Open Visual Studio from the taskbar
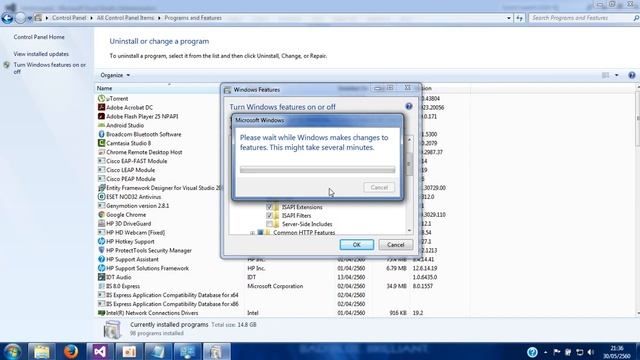The width and height of the screenshot is (640, 360). click(100, 351)
